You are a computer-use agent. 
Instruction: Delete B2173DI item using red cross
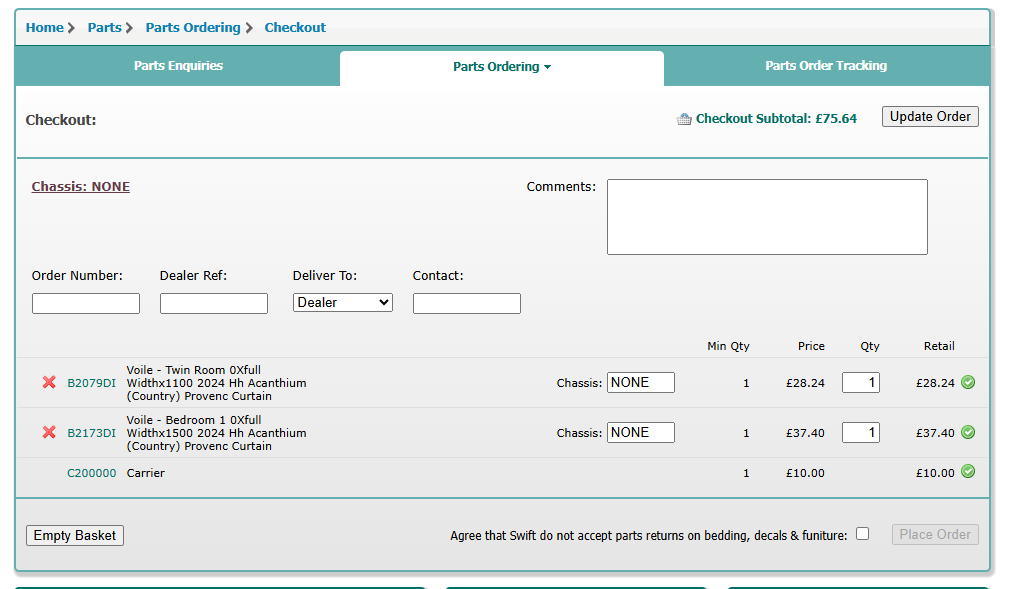click(49, 433)
